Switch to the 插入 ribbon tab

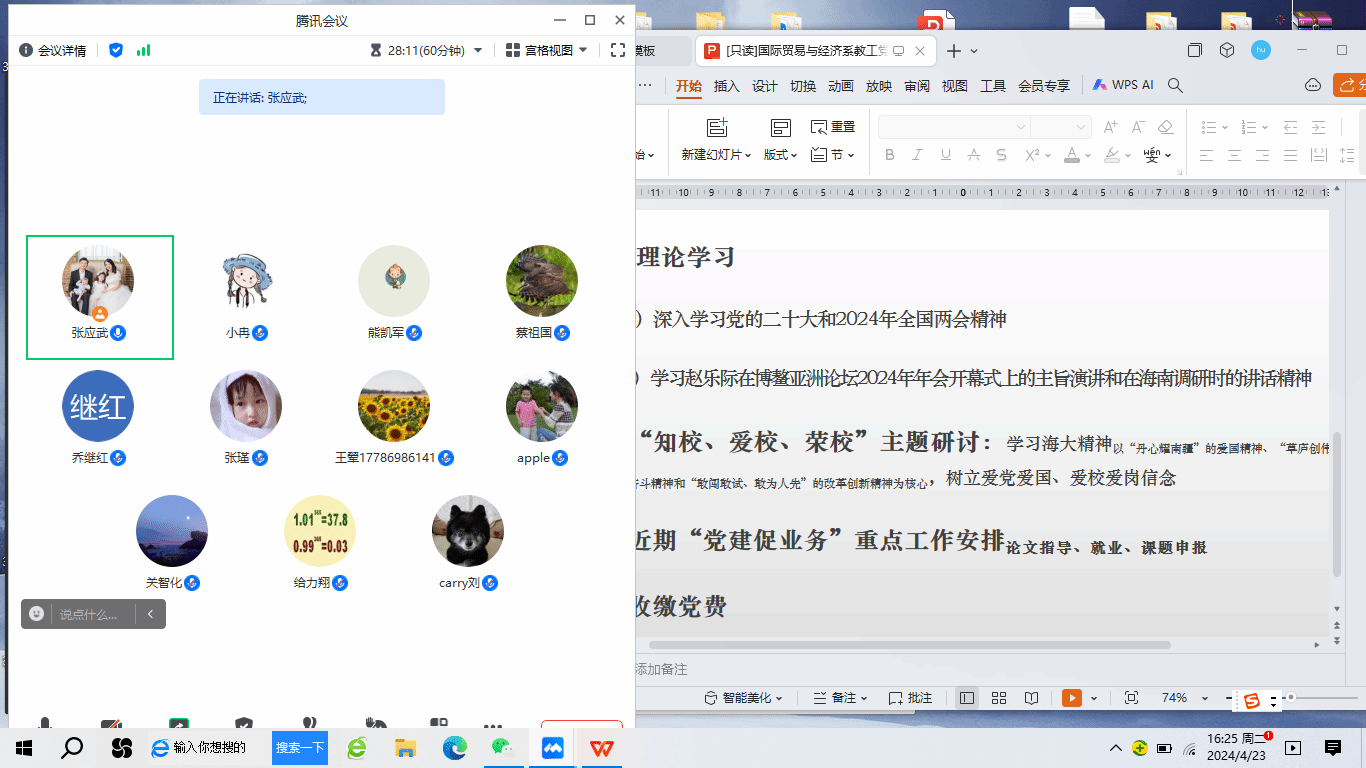tap(726, 86)
